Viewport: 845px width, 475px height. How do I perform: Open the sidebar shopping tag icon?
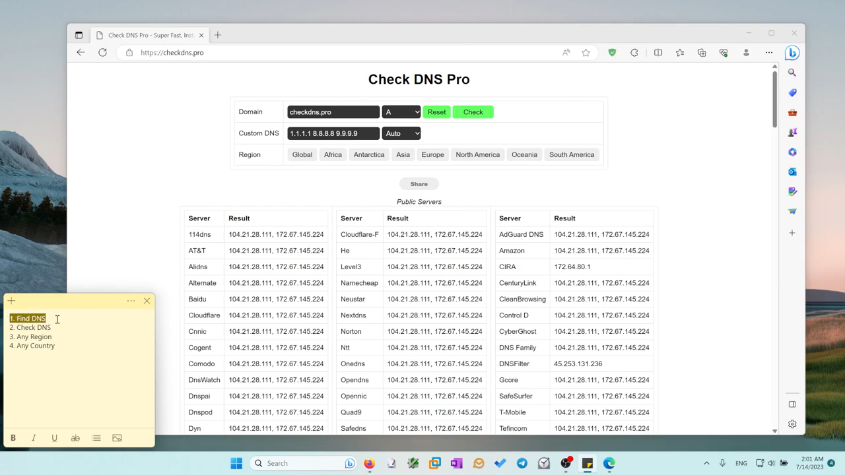pyautogui.click(x=792, y=93)
